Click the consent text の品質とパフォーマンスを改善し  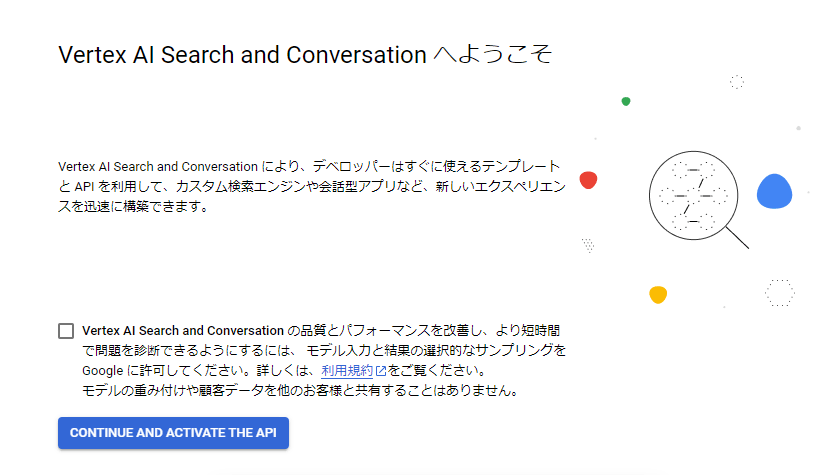(386, 331)
